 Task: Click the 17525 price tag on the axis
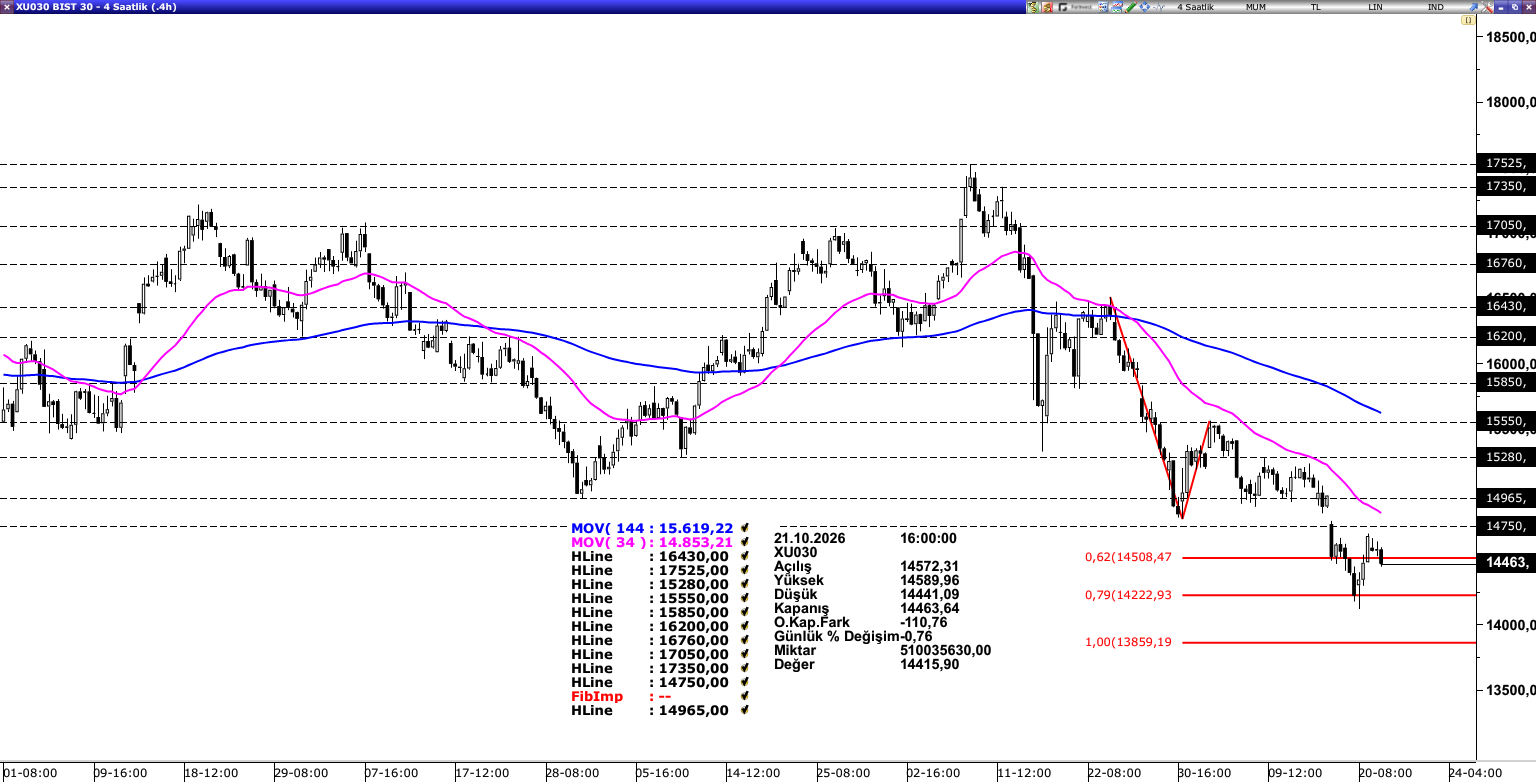click(1506, 163)
